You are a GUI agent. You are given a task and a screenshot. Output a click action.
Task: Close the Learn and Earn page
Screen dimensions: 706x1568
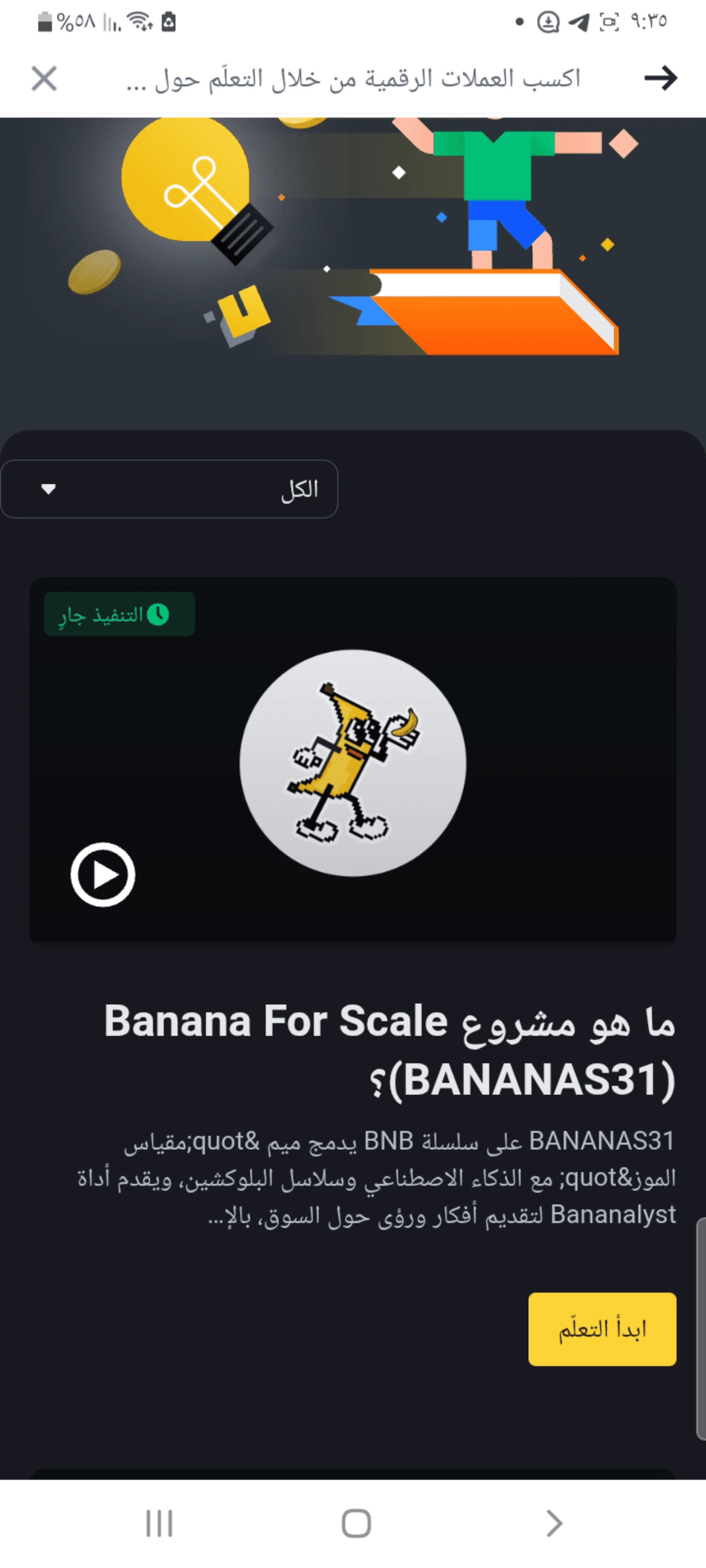[44, 78]
